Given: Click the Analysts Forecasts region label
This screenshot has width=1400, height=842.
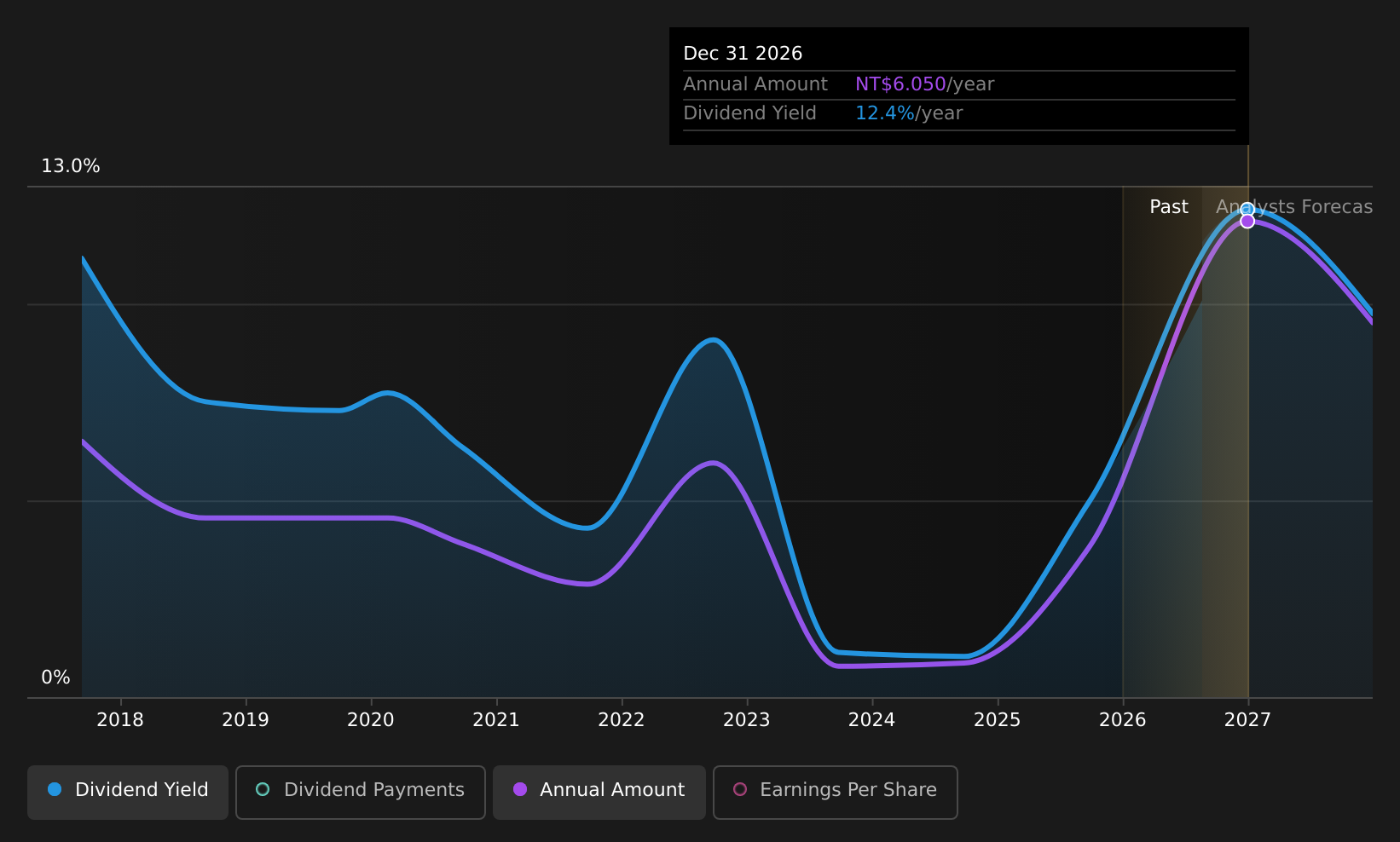Looking at the screenshot, I should (1294, 207).
